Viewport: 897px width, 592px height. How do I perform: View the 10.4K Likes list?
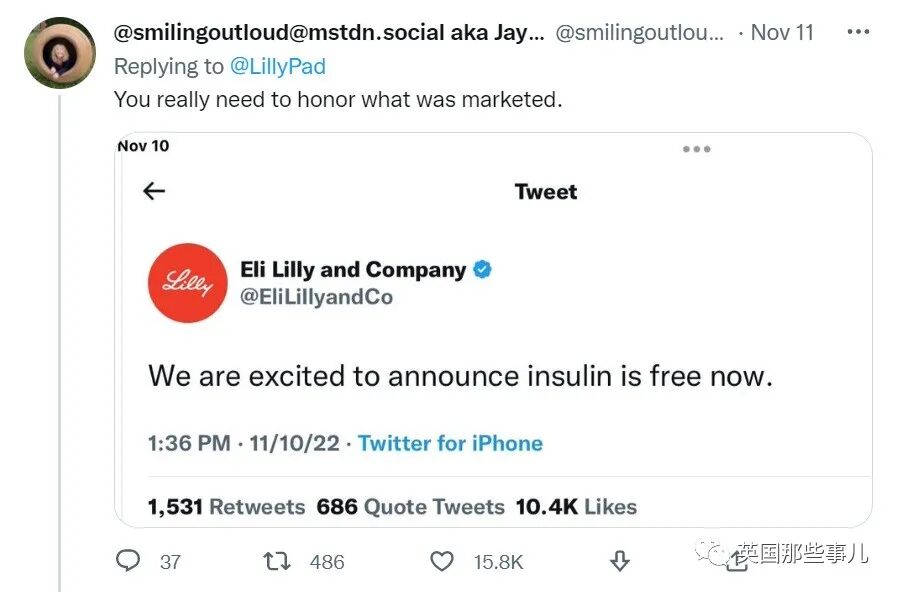[576, 507]
